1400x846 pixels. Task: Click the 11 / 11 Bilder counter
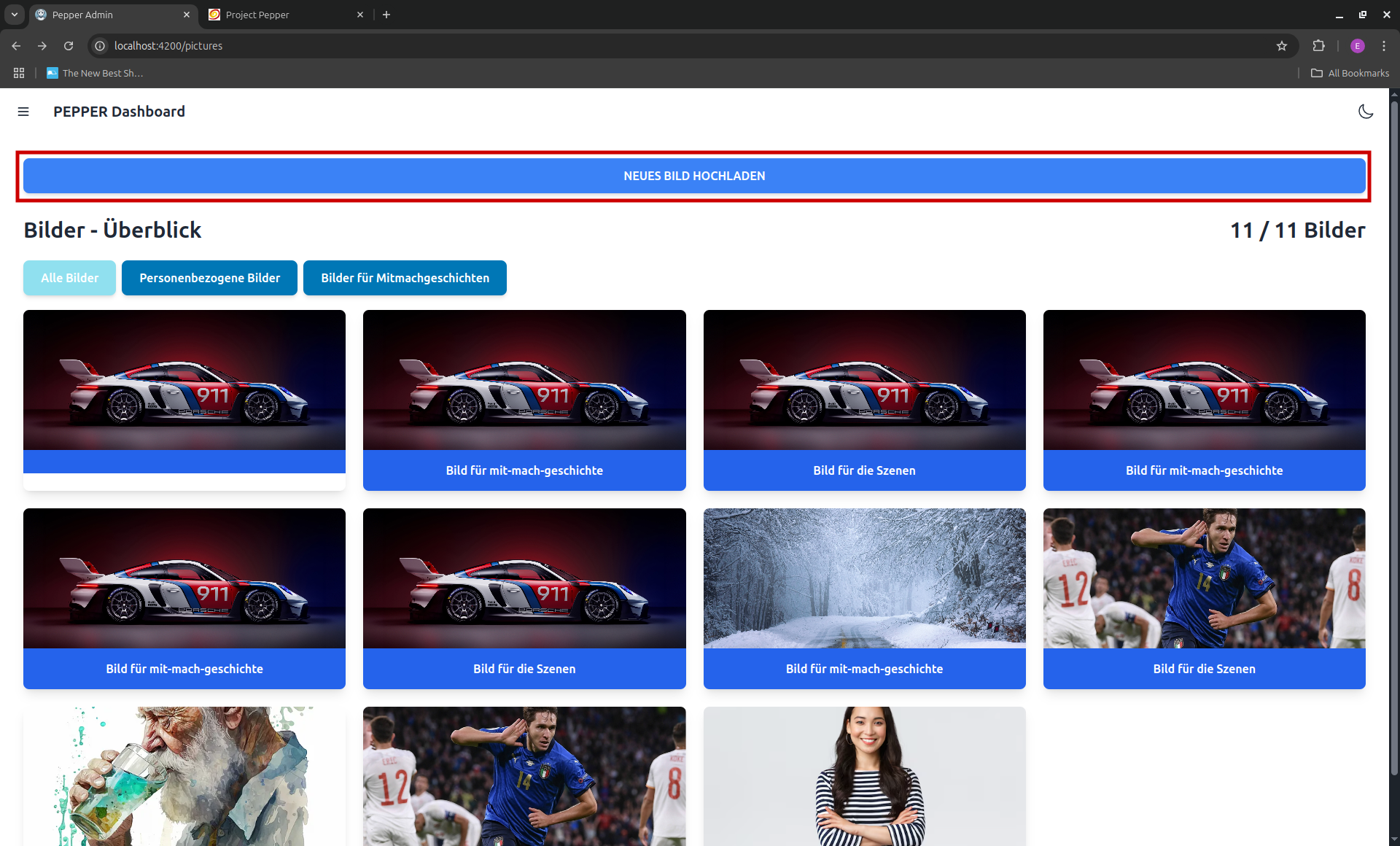click(1297, 230)
